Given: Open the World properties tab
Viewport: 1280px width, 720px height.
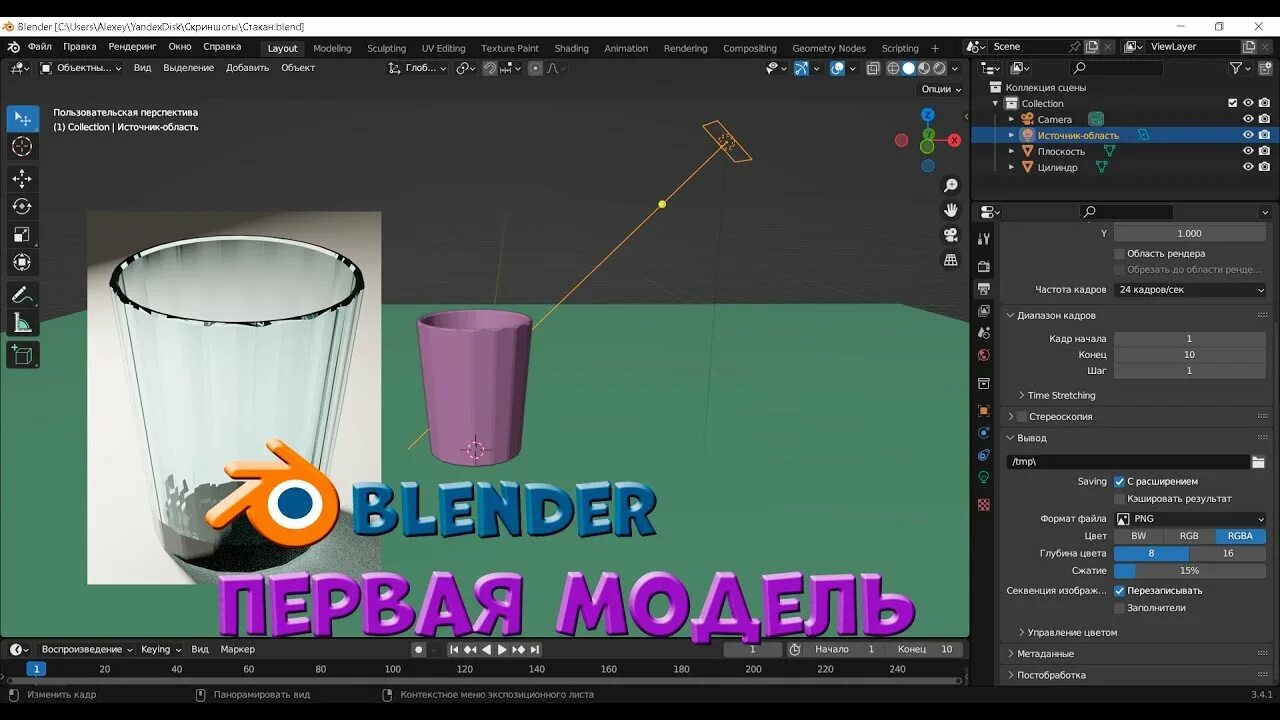Looking at the screenshot, I should (984, 355).
